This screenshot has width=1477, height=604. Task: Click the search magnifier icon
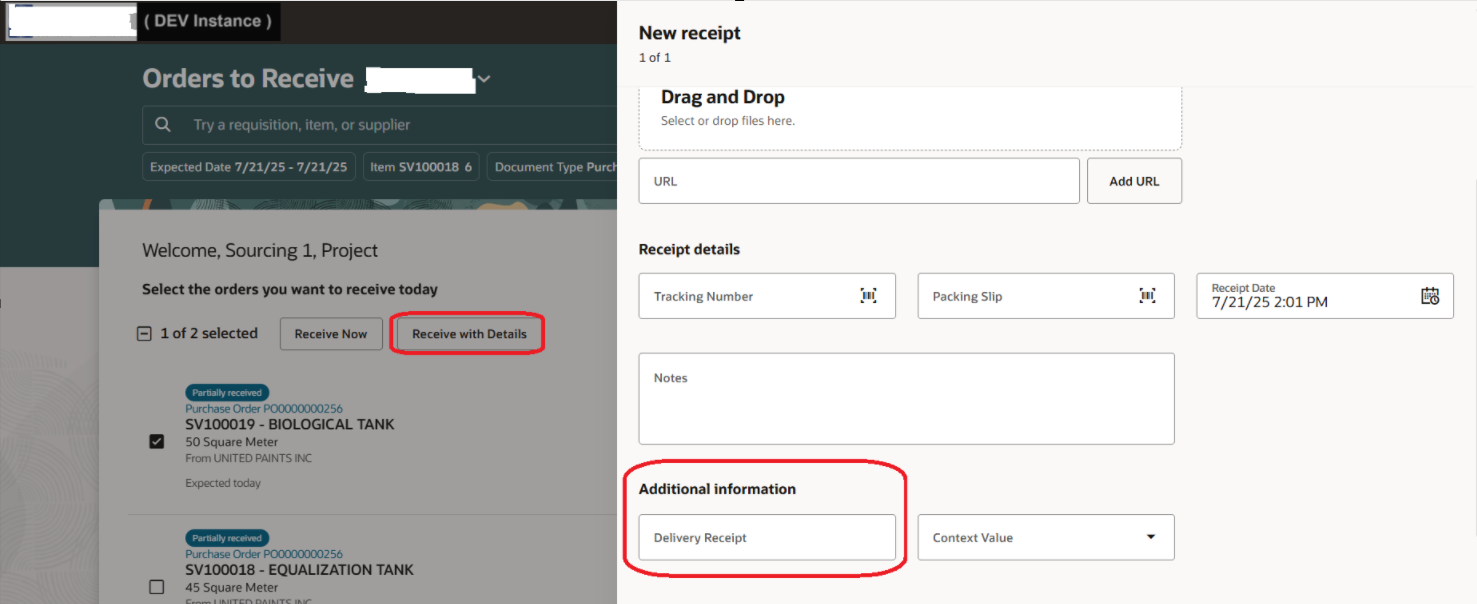[163, 125]
